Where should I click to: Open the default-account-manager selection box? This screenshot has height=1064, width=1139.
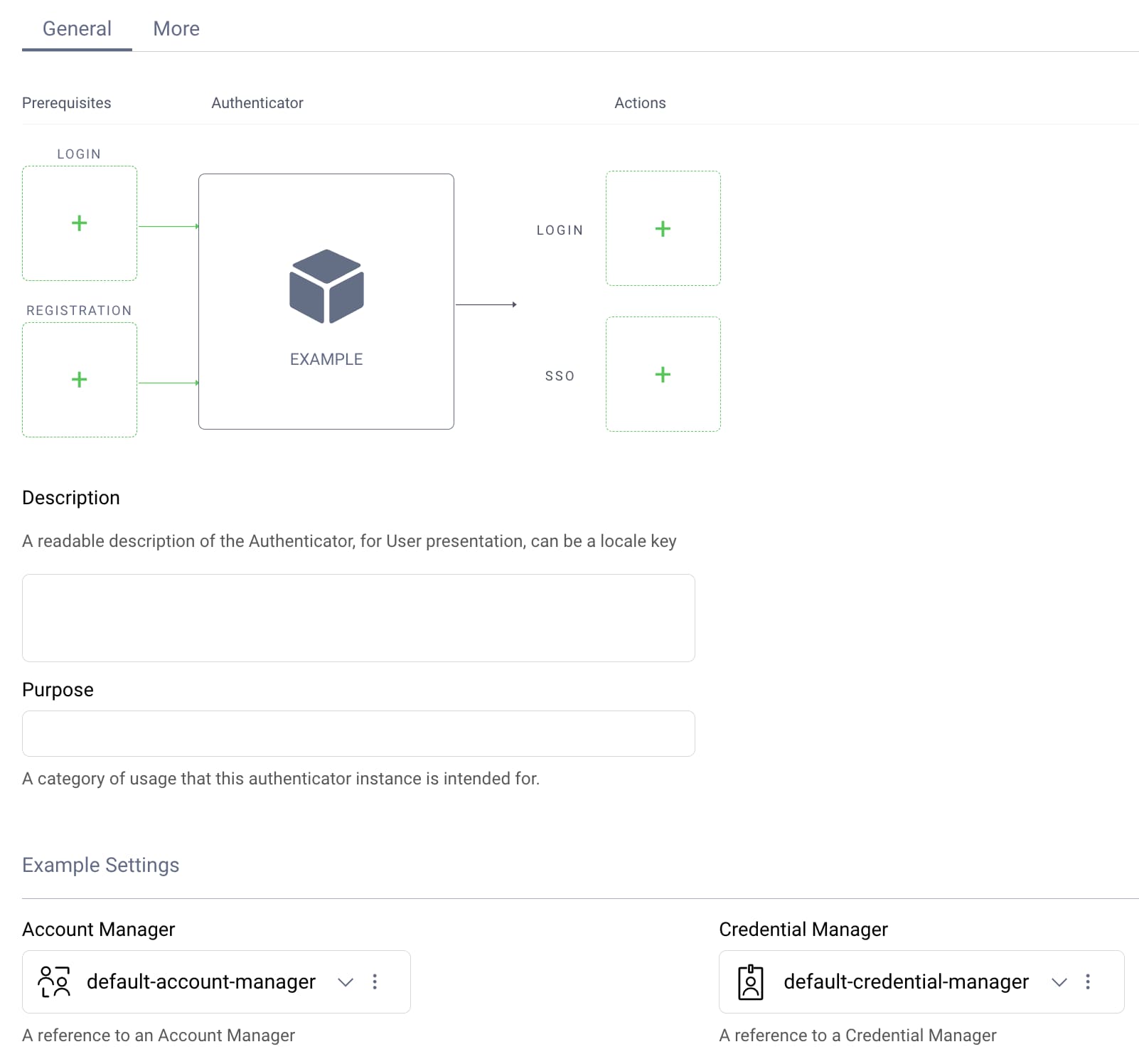[201, 982]
